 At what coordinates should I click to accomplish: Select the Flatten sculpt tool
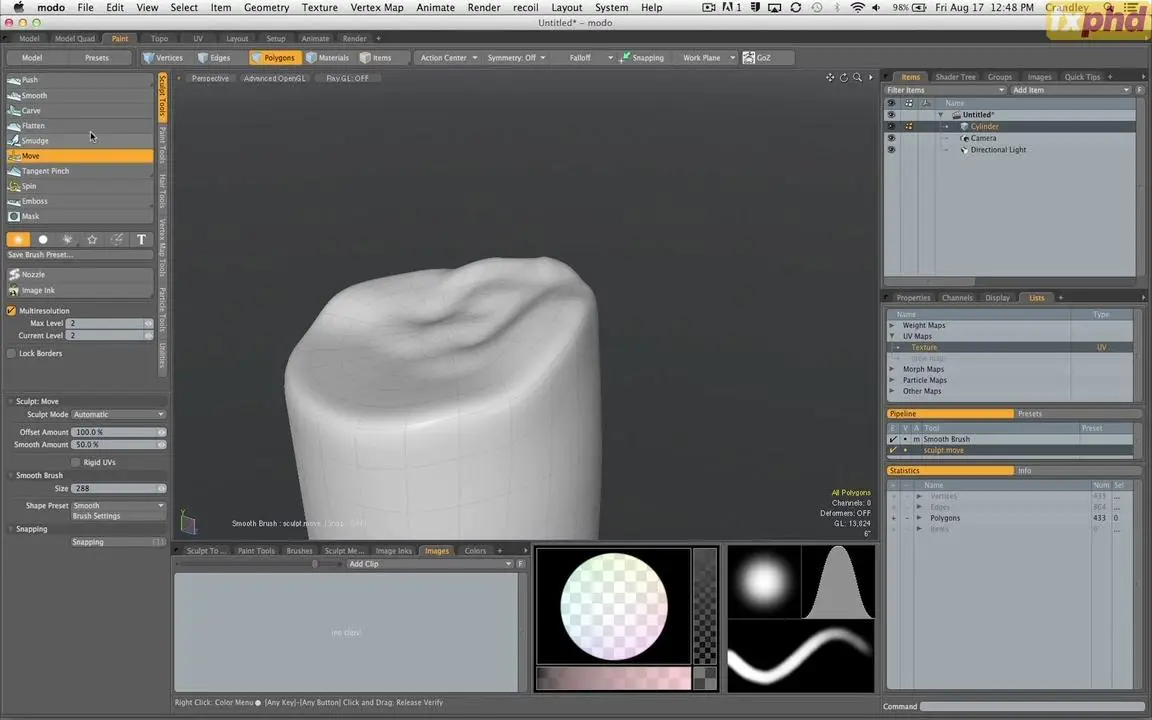pyautogui.click(x=79, y=126)
